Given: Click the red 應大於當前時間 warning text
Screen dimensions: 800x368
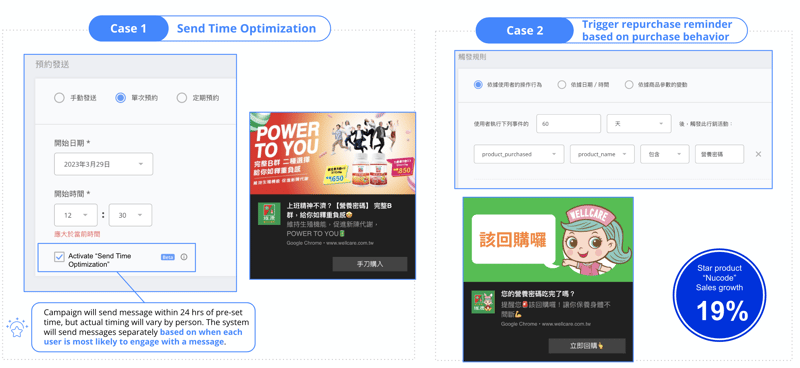Looking at the screenshot, I should [77, 234].
